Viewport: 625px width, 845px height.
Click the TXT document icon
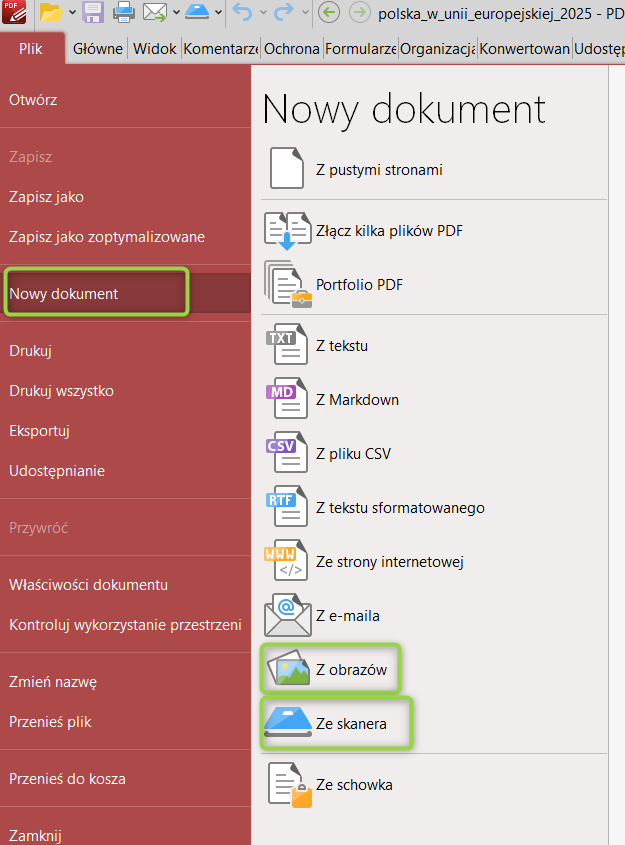click(287, 345)
